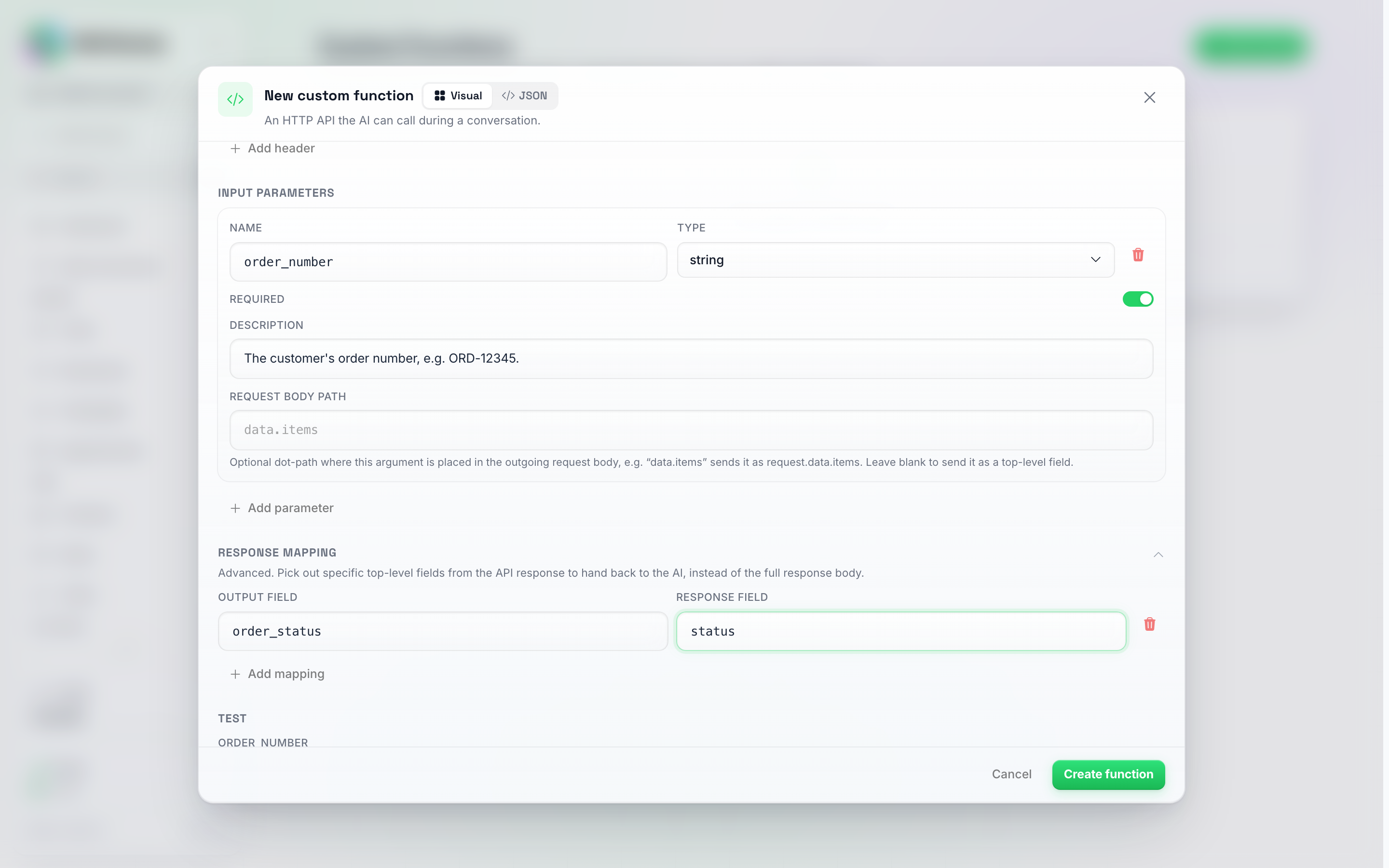Click the Test section heading
Viewport: 1389px width, 868px height.
pos(232,719)
